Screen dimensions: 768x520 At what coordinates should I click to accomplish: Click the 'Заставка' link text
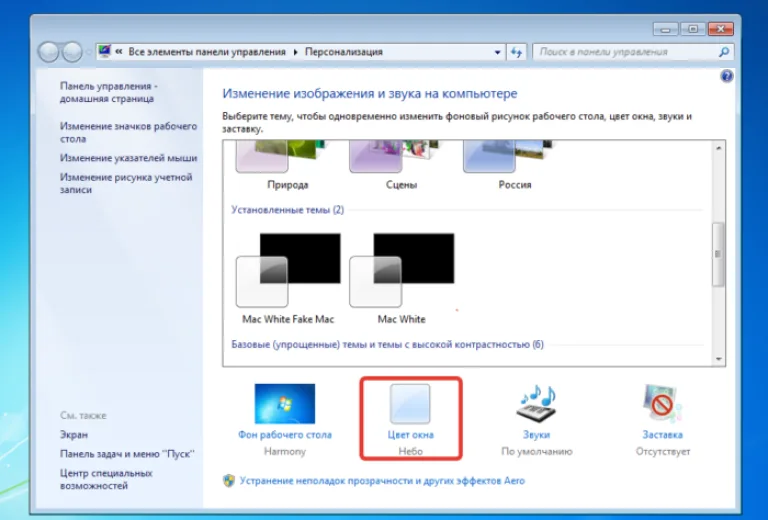[662, 435]
